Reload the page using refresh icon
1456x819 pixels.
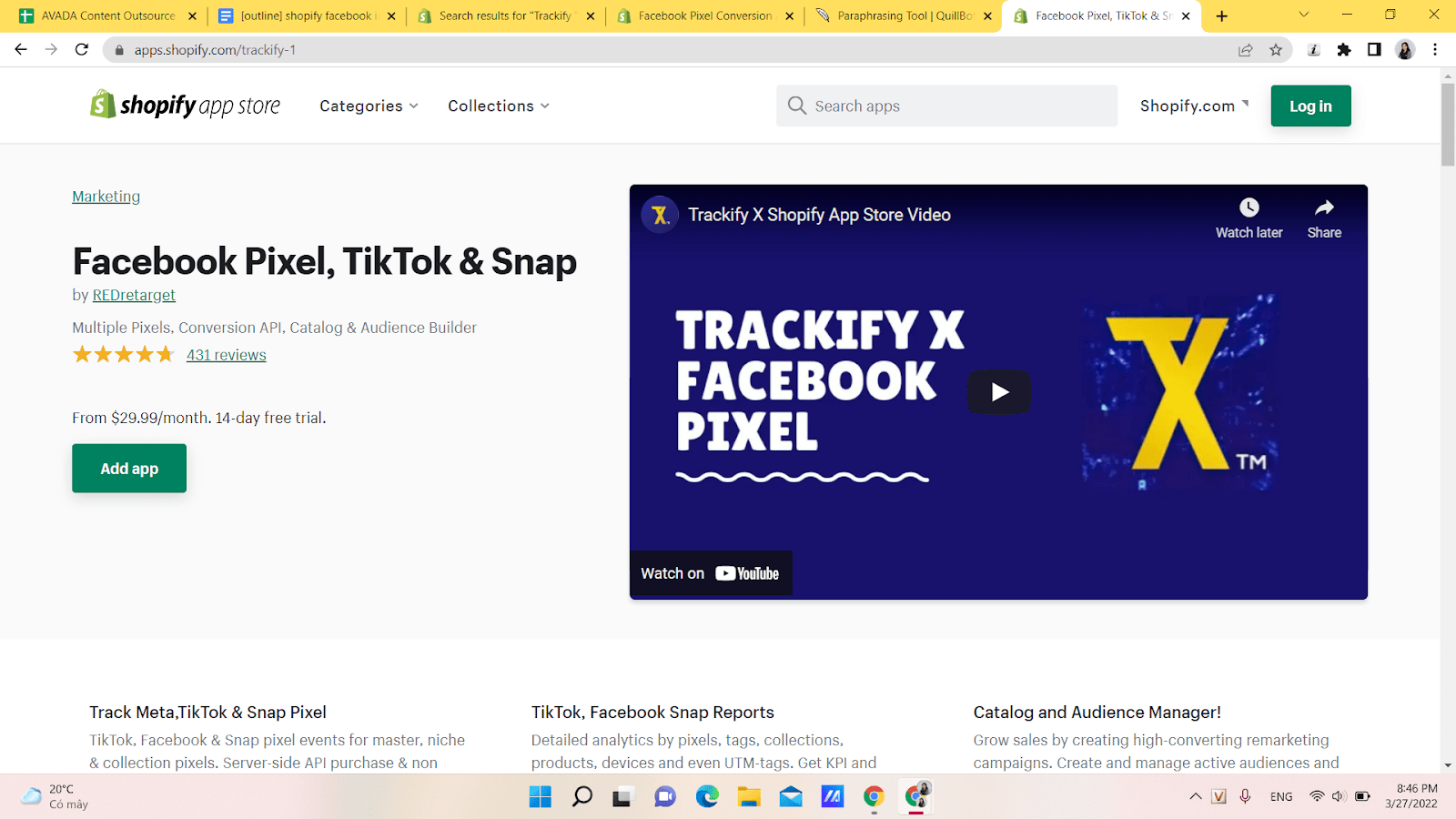click(82, 50)
